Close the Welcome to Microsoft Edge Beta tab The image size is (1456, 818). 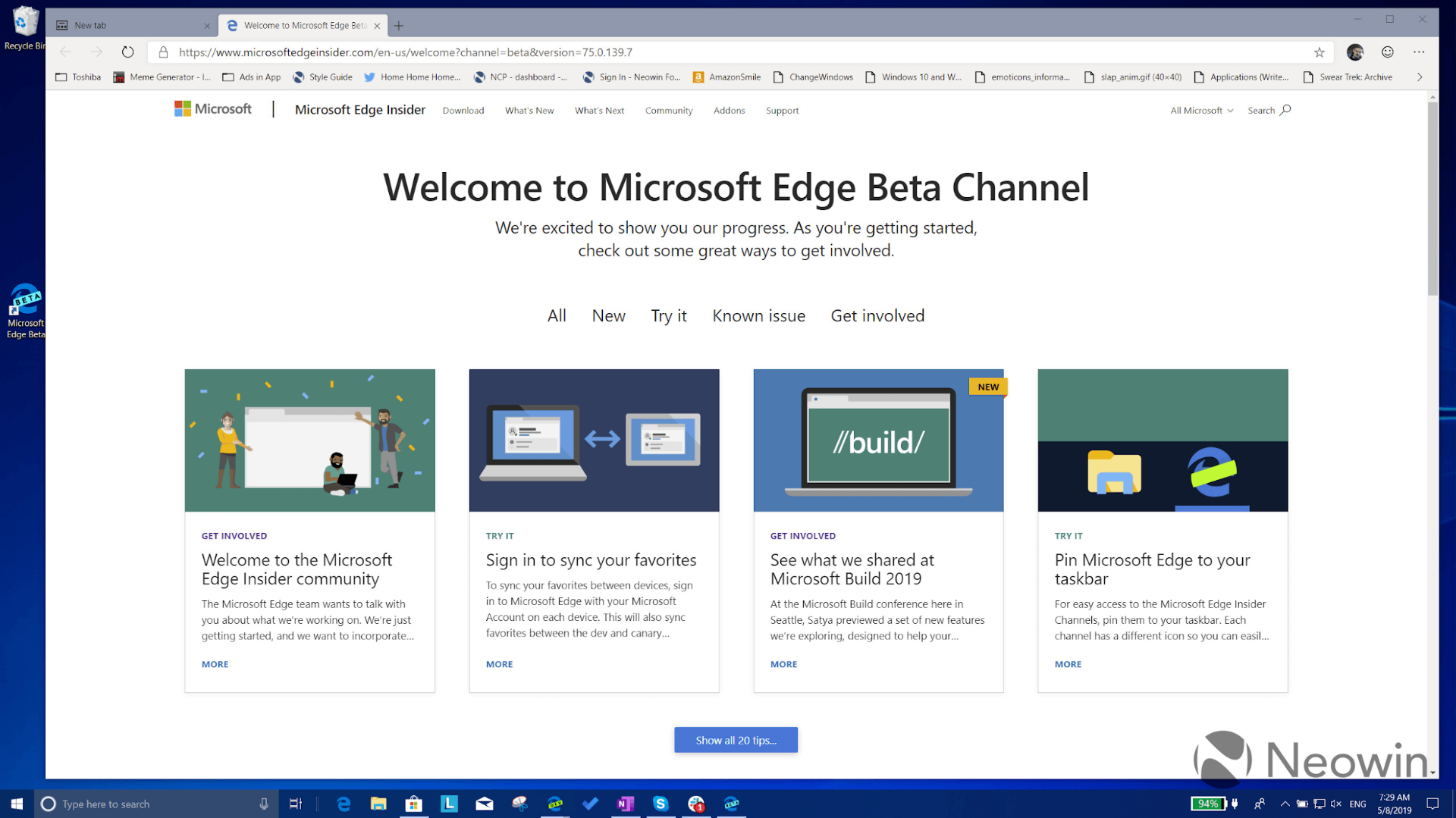click(x=377, y=26)
